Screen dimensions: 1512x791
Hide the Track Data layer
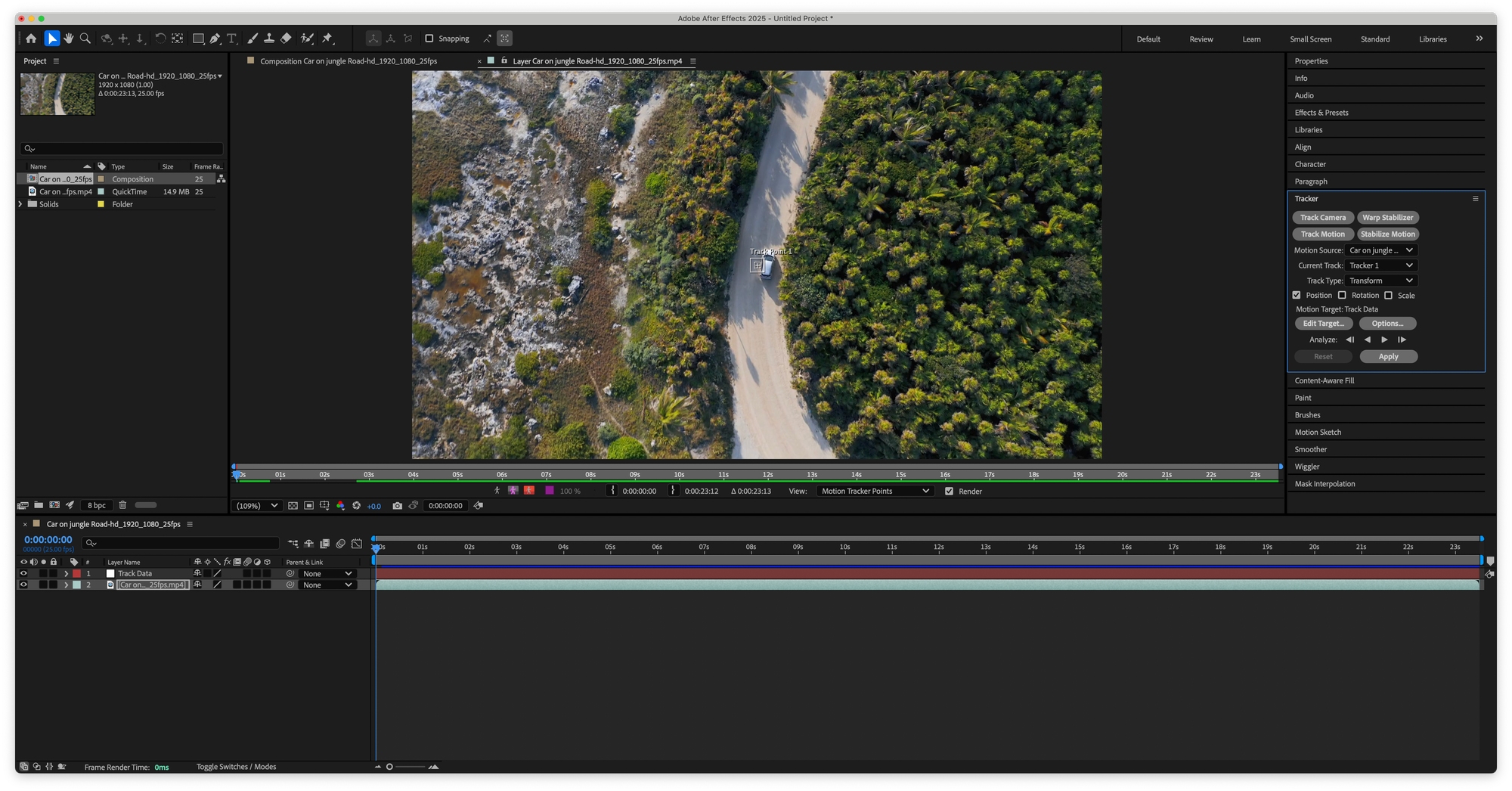(x=23, y=574)
